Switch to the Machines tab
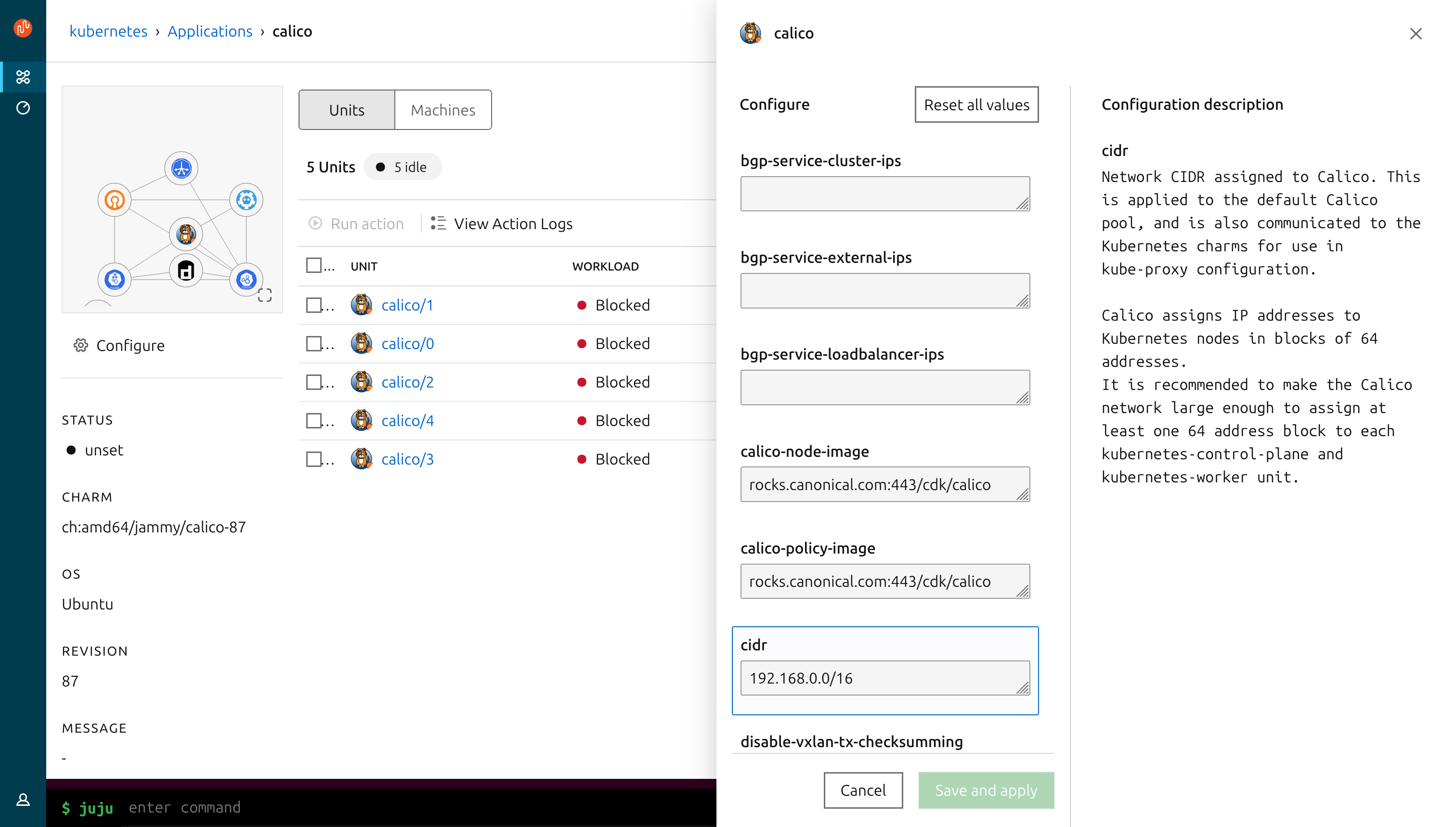 (443, 110)
